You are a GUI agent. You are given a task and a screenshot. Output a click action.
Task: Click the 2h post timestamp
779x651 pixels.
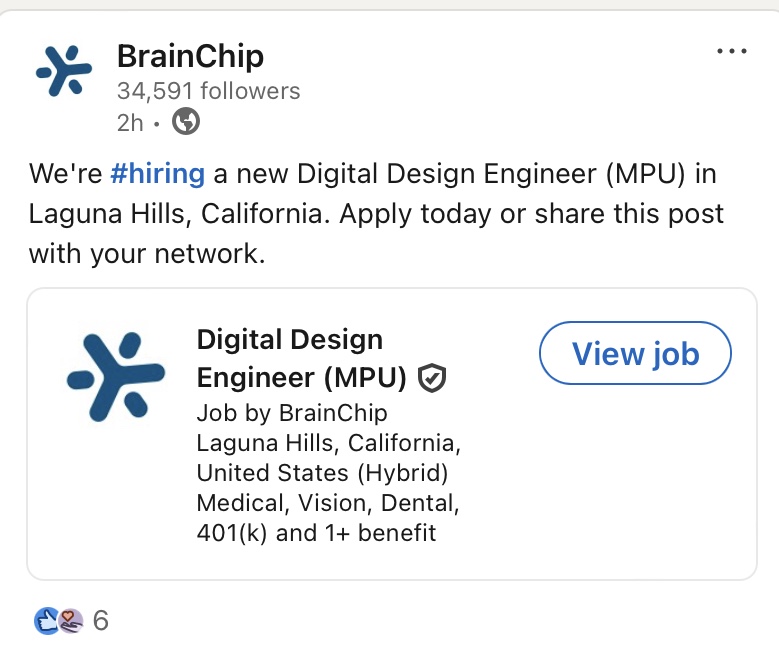(130, 122)
